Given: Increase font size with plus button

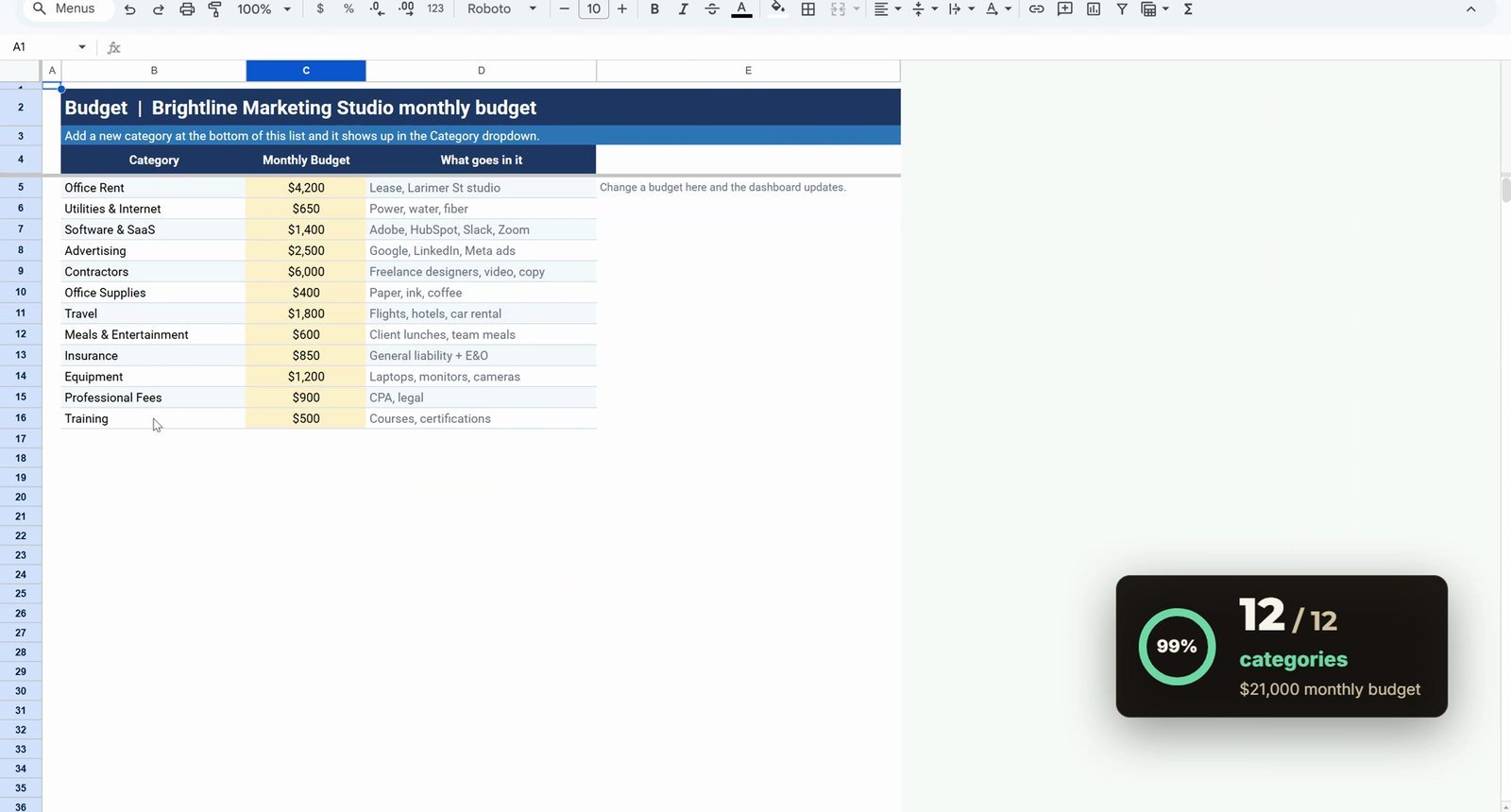Looking at the screenshot, I should 621,9.
